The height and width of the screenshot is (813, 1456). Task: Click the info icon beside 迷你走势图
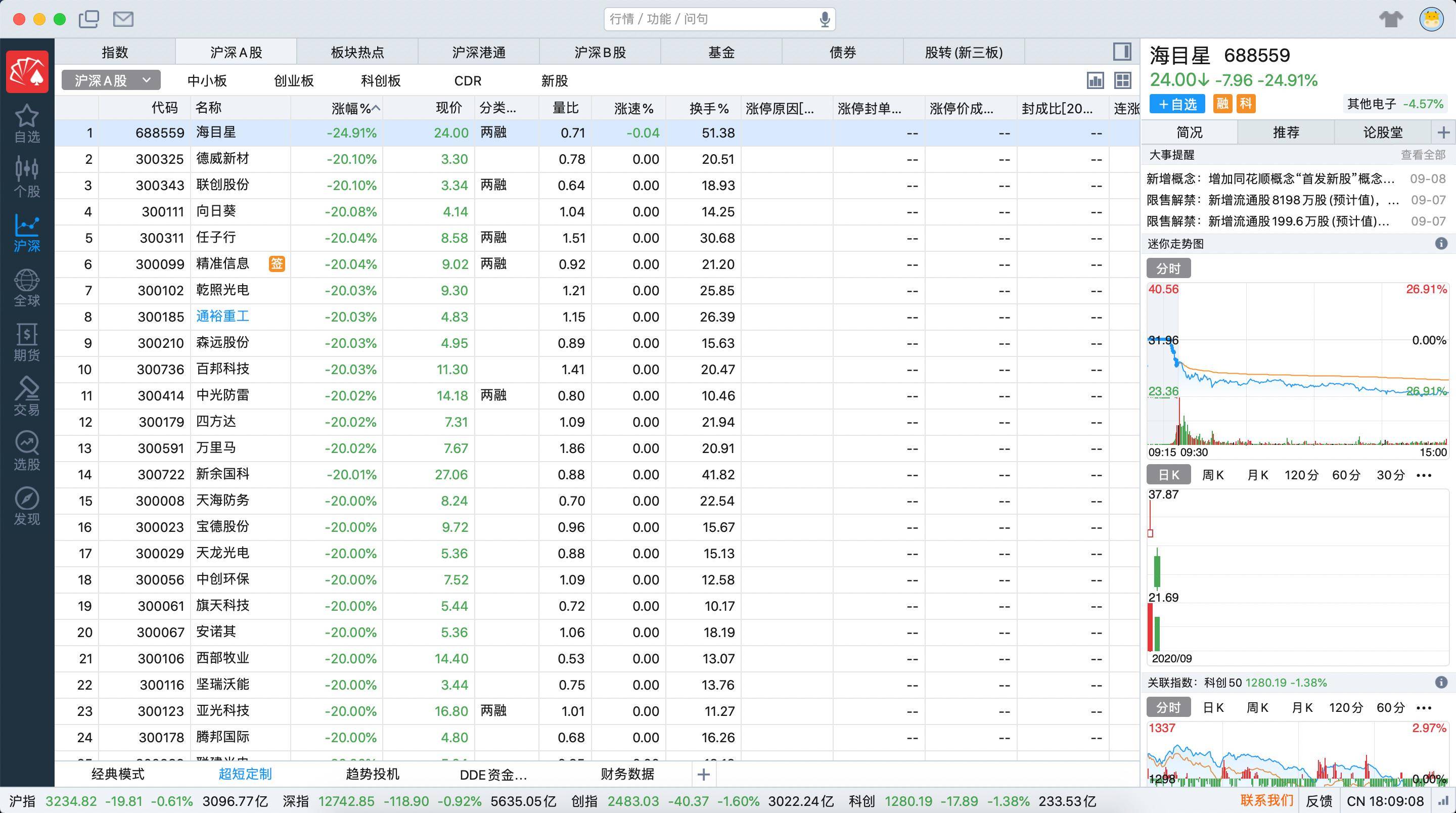(1441, 244)
